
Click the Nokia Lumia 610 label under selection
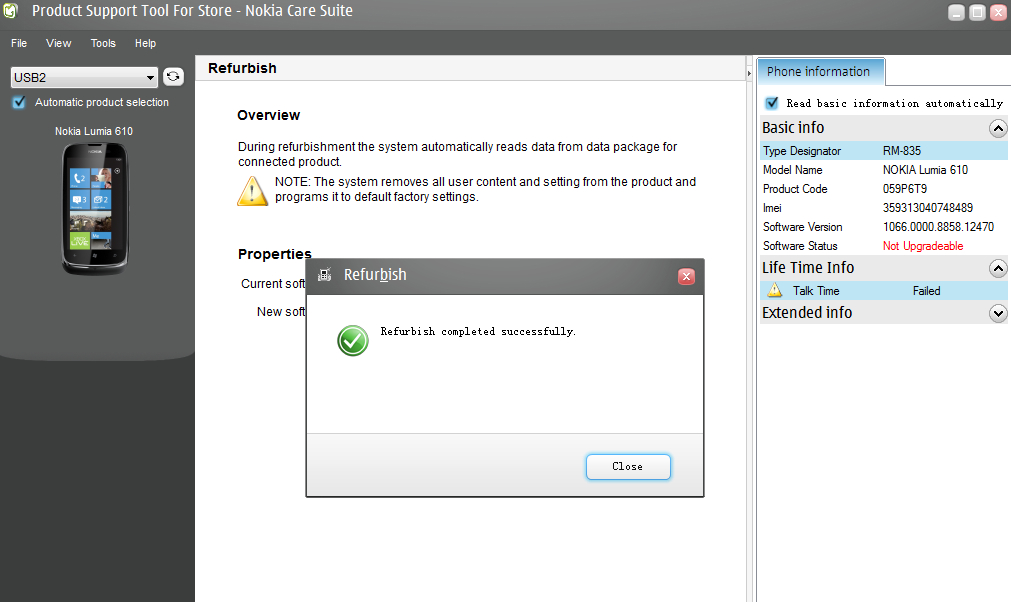(93, 131)
